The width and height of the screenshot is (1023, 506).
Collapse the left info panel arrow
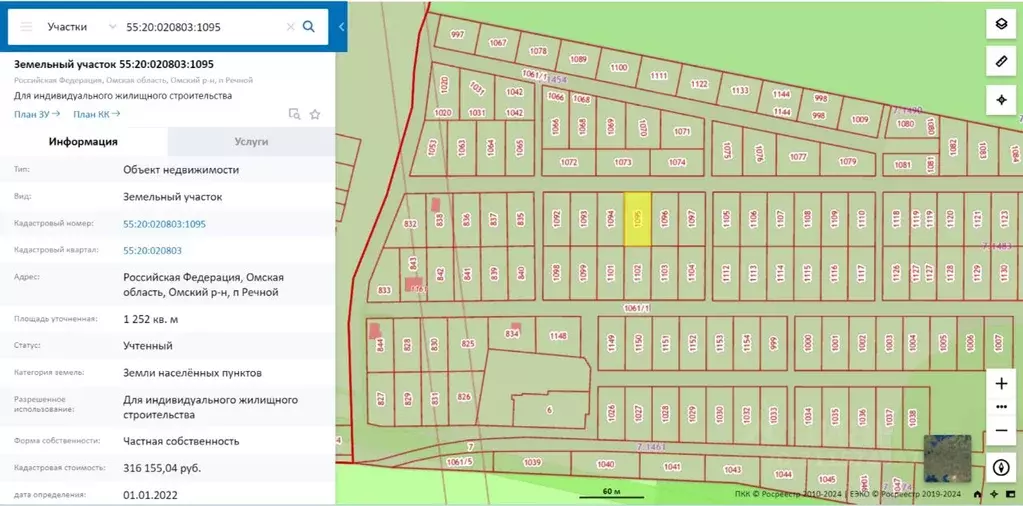click(341, 27)
